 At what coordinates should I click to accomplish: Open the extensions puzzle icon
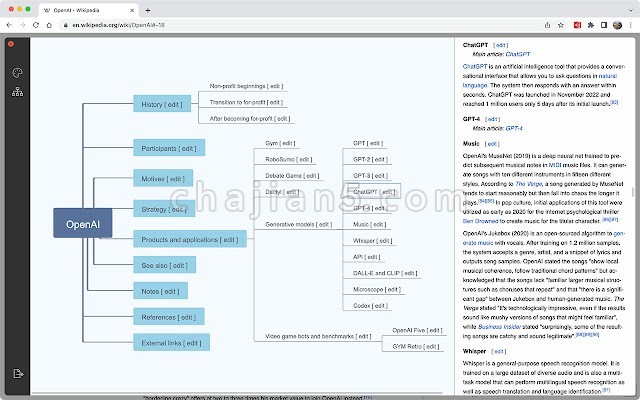tap(591, 25)
